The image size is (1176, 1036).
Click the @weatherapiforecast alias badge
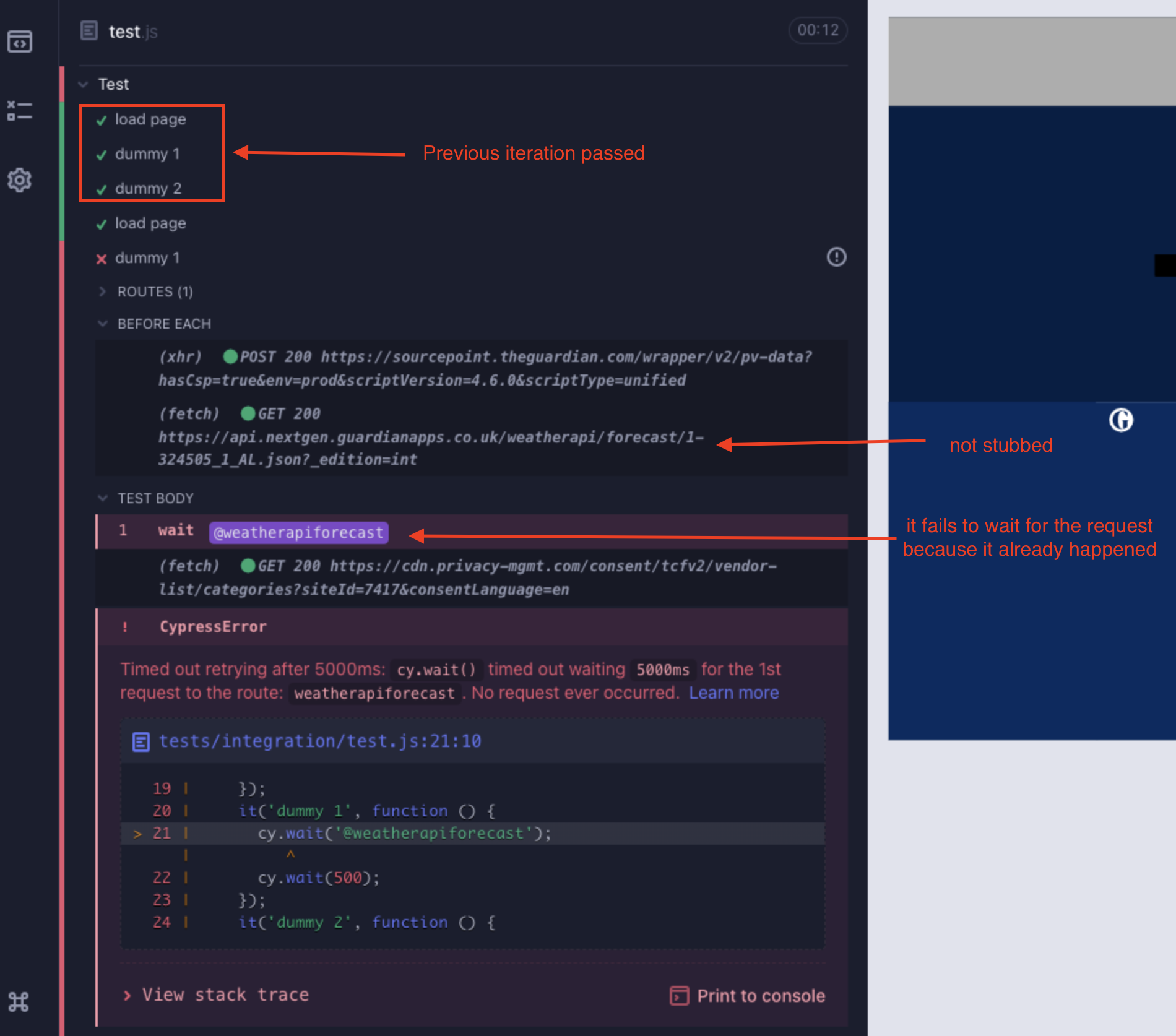299,532
